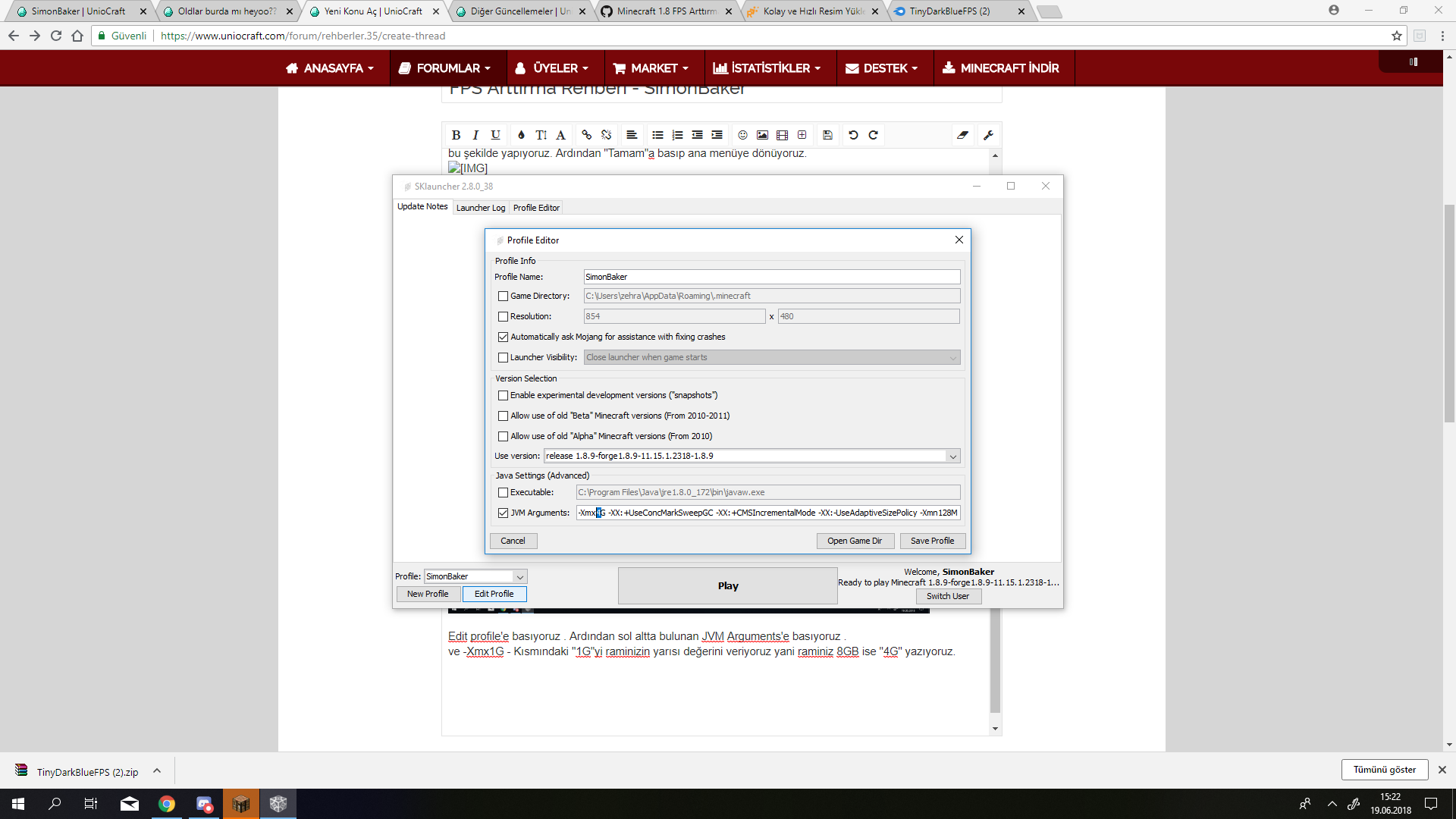The height and width of the screenshot is (819, 1456).
Task: Enable experimental development snapshots checkbox
Action: [x=503, y=396]
